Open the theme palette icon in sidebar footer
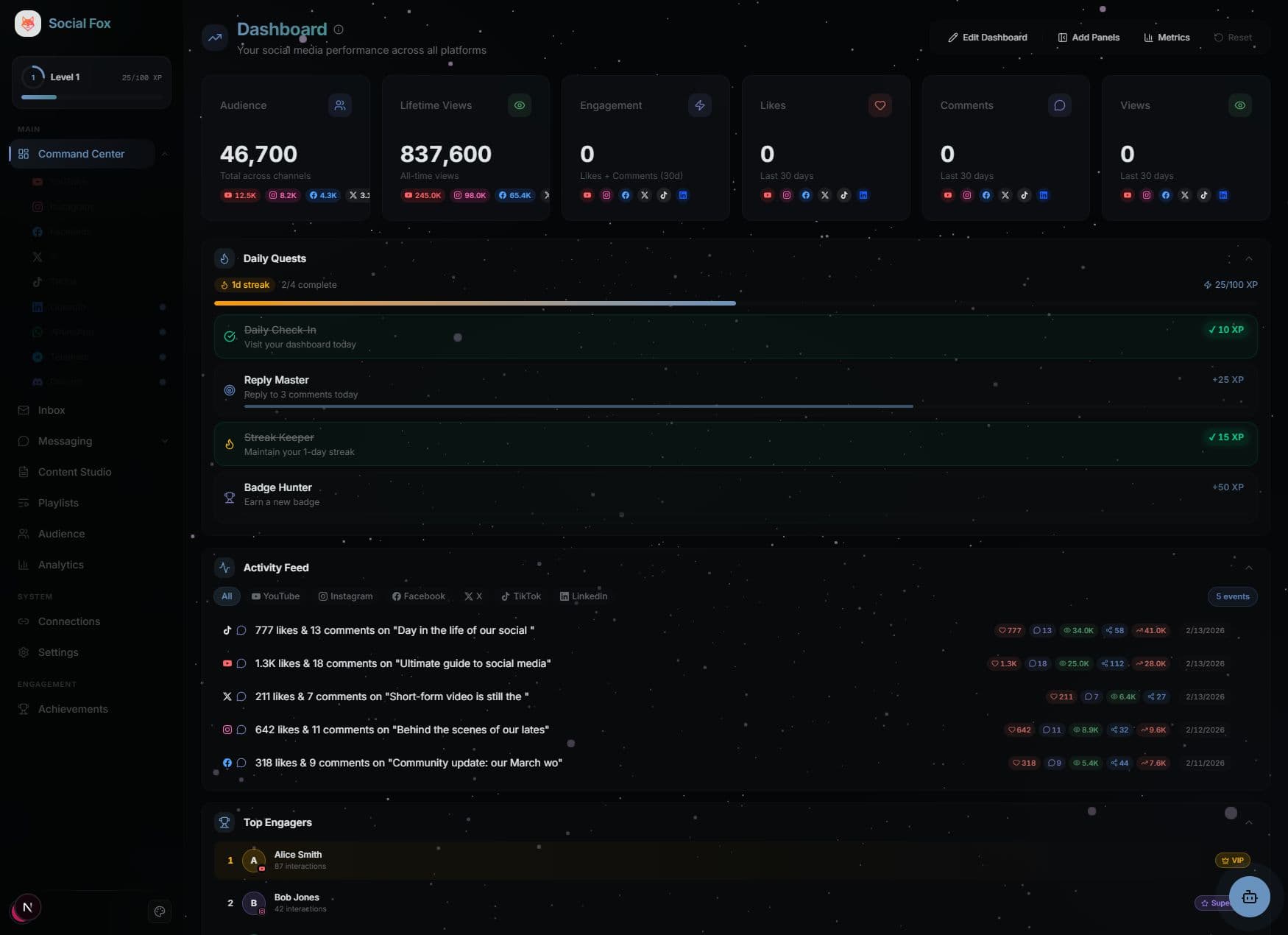1288x935 pixels. coord(160,911)
